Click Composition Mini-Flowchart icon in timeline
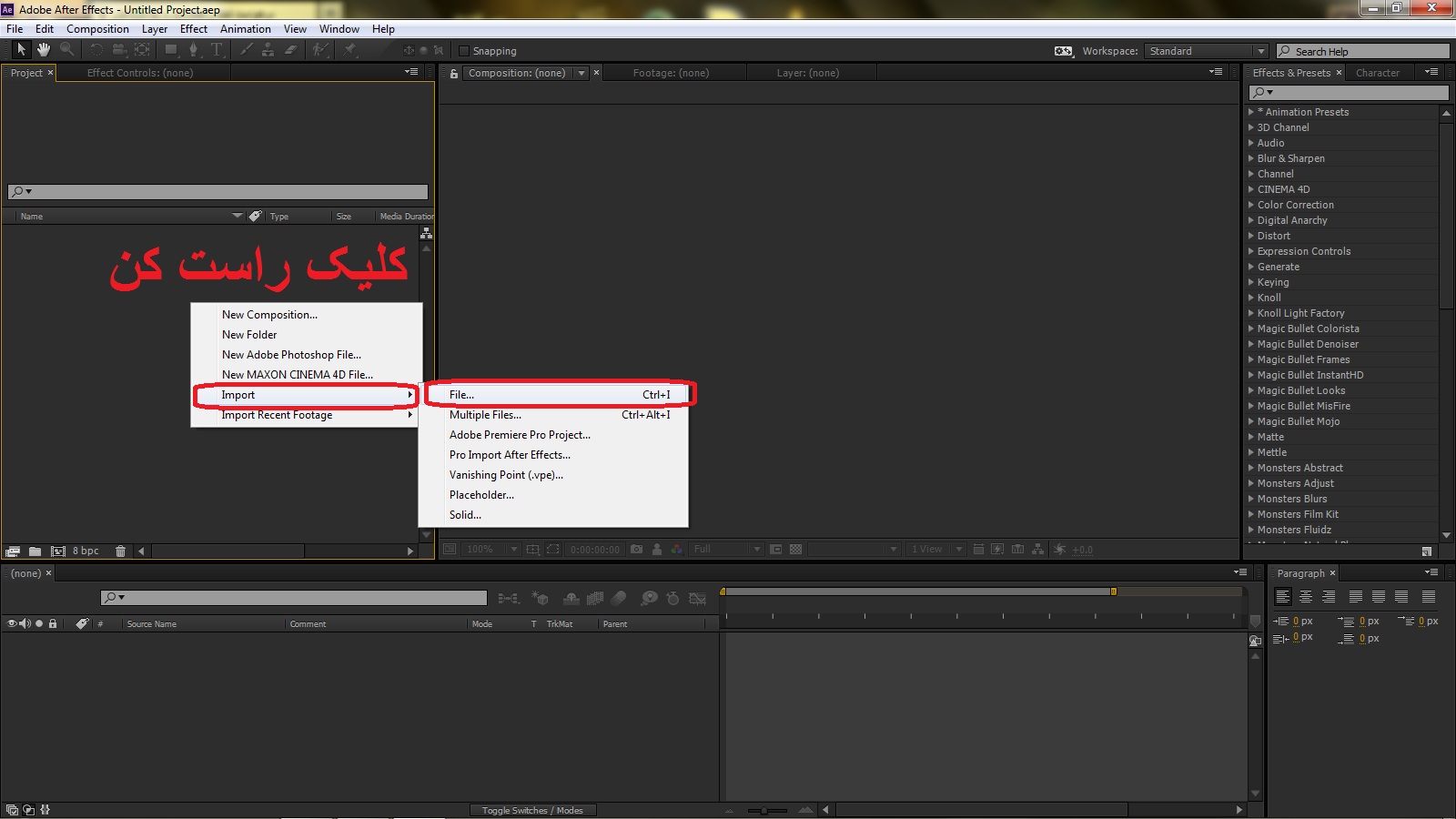Image resolution: width=1456 pixels, height=819 pixels. click(x=509, y=598)
